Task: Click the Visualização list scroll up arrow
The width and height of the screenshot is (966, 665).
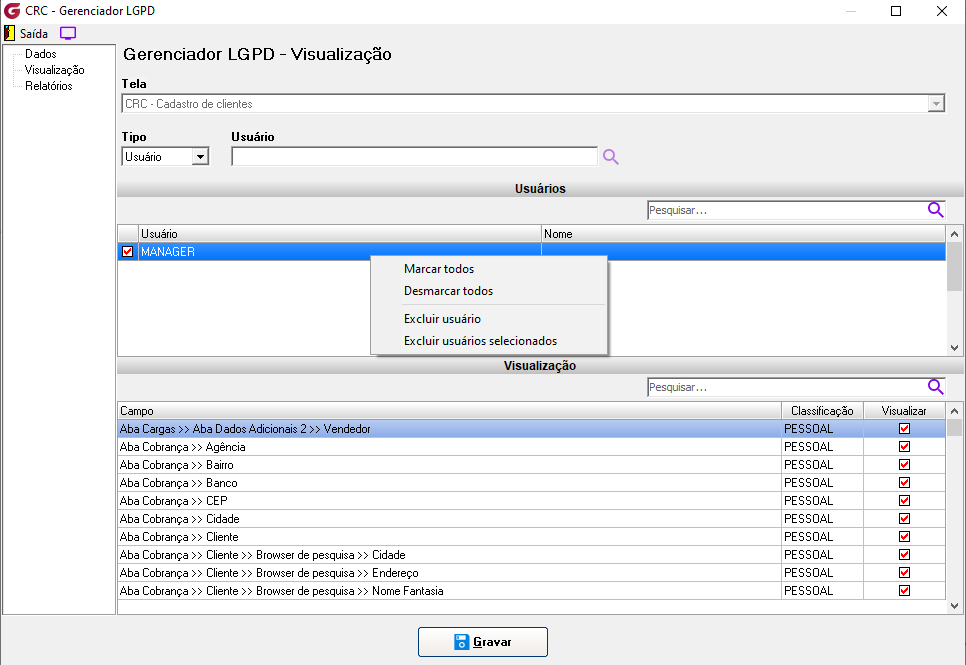Action: pyautogui.click(x=954, y=410)
